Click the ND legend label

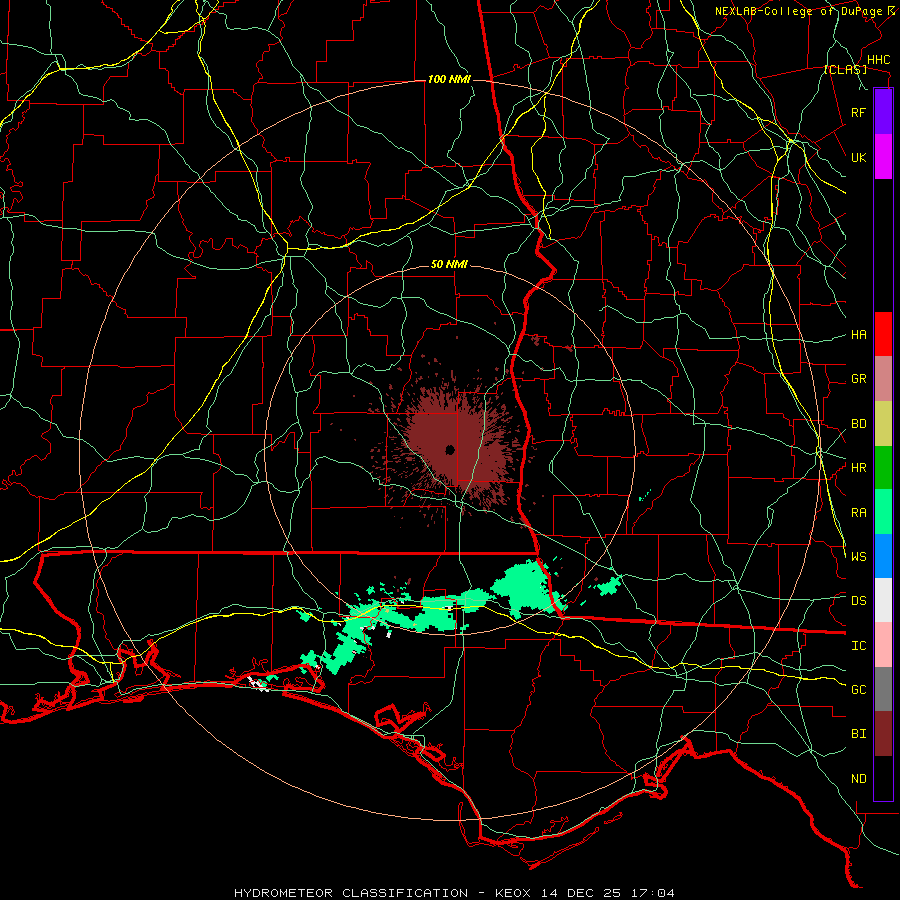[x=858, y=779]
